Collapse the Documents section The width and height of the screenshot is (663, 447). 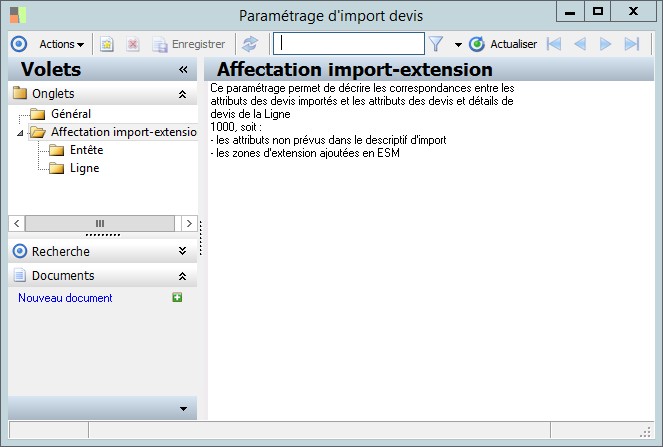pyautogui.click(x=182, y=276)
